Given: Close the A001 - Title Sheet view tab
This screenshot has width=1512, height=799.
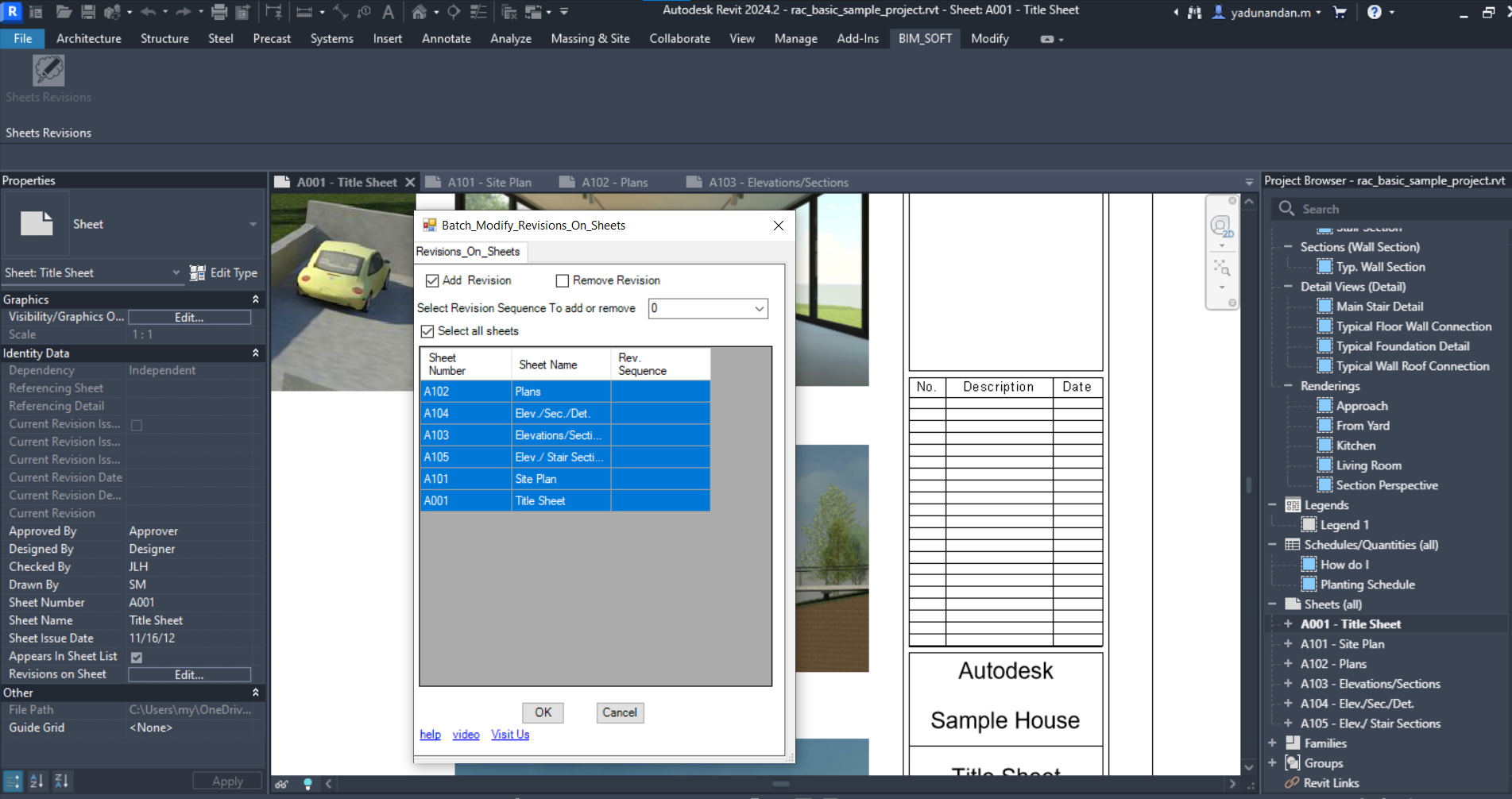Looking at the screenshot, I should coord(410,182).
